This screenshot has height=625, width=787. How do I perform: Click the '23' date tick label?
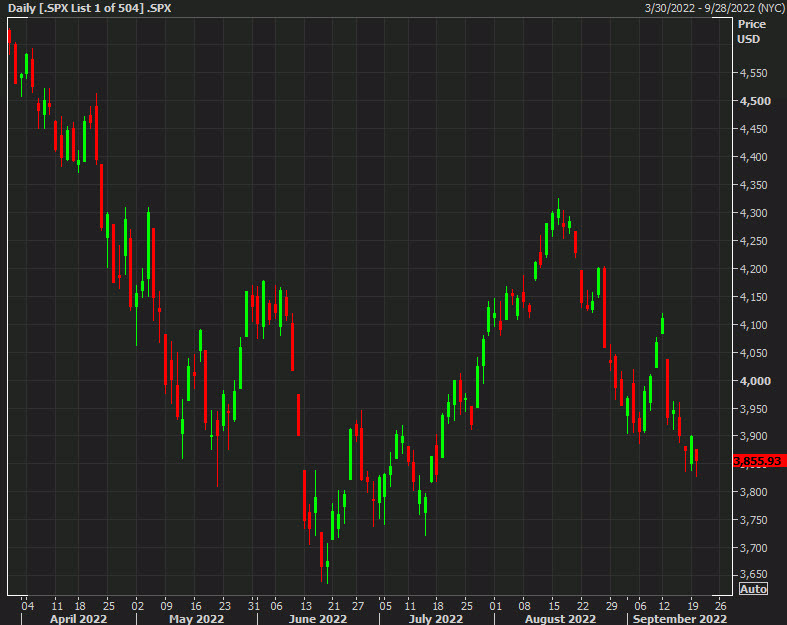tap(225, 606)
